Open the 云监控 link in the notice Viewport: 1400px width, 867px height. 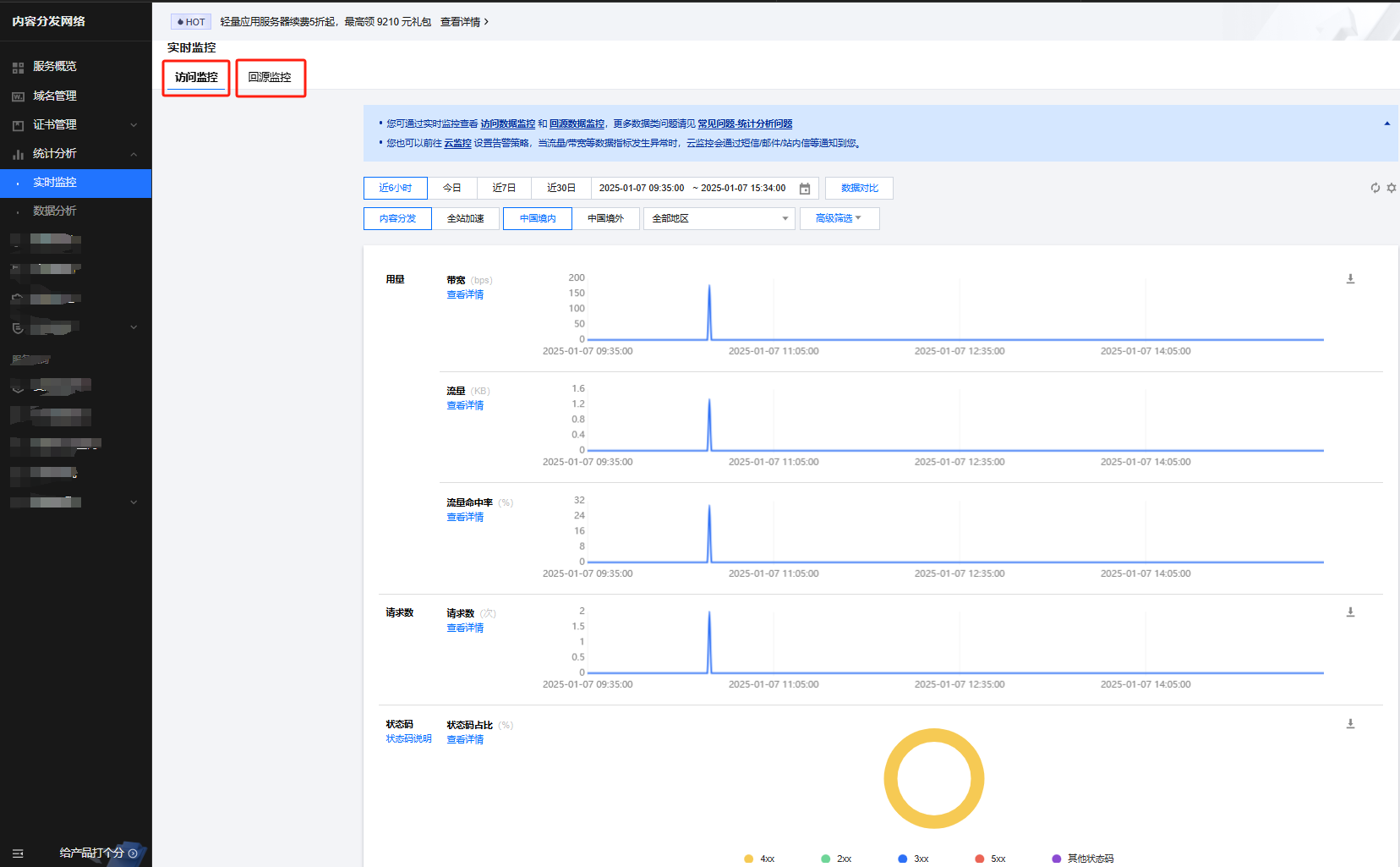click(x=457, y=143)
